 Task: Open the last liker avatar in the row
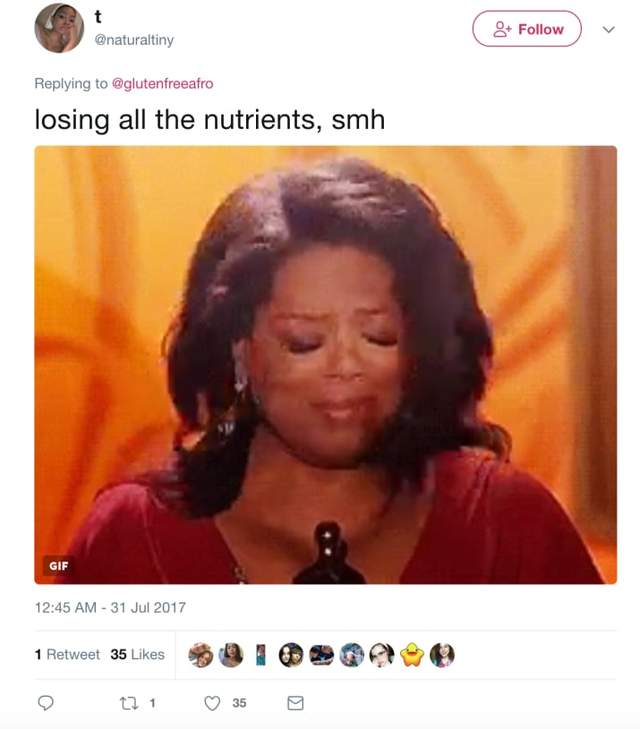coord(442,655)
